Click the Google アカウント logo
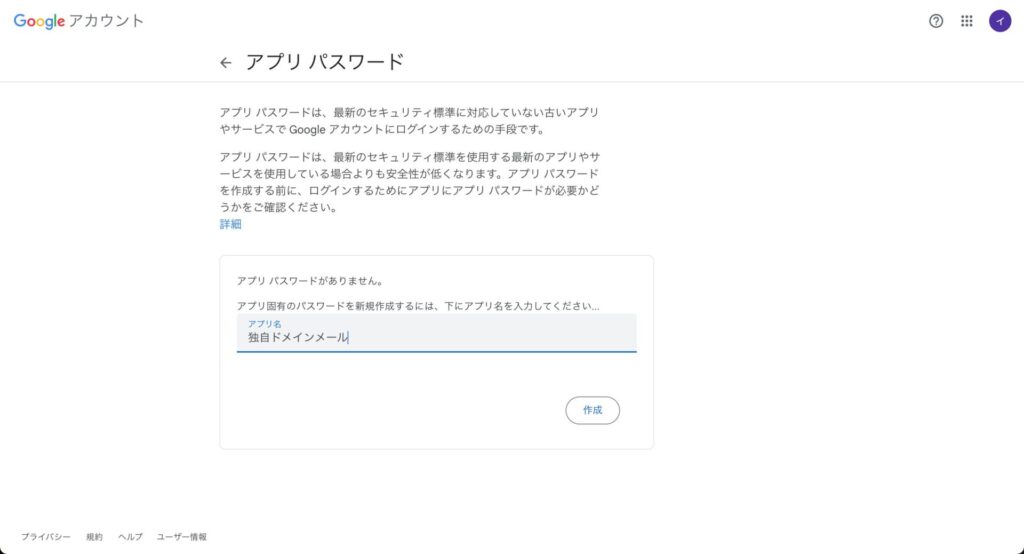1024x554 pixels. (78, 21)
